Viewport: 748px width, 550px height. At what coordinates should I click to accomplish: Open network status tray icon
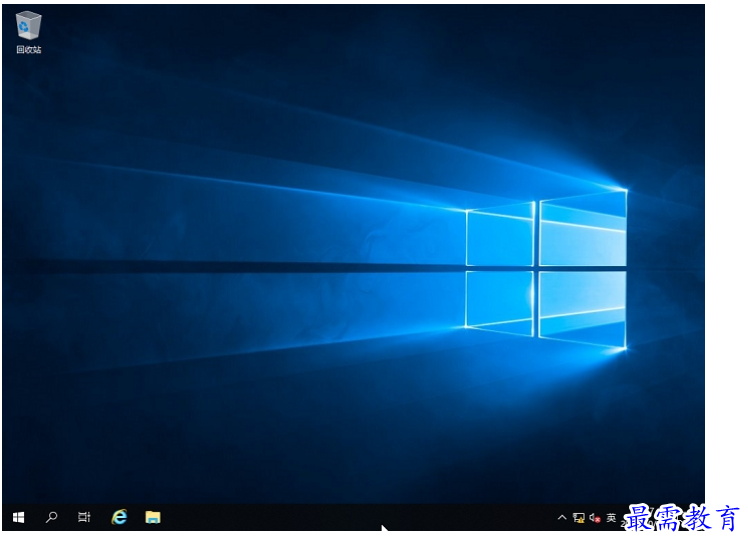coord(579,518)
